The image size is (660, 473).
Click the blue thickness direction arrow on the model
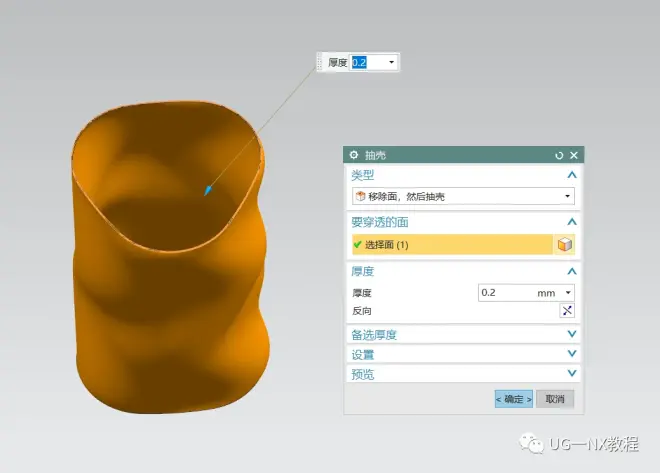(x=208, y=190)
